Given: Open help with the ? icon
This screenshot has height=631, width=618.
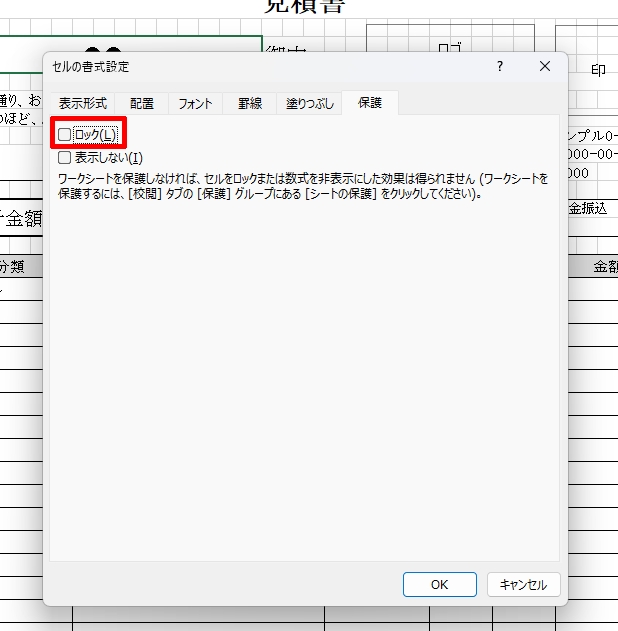Looking at the screenshot, I should point(500,66).
